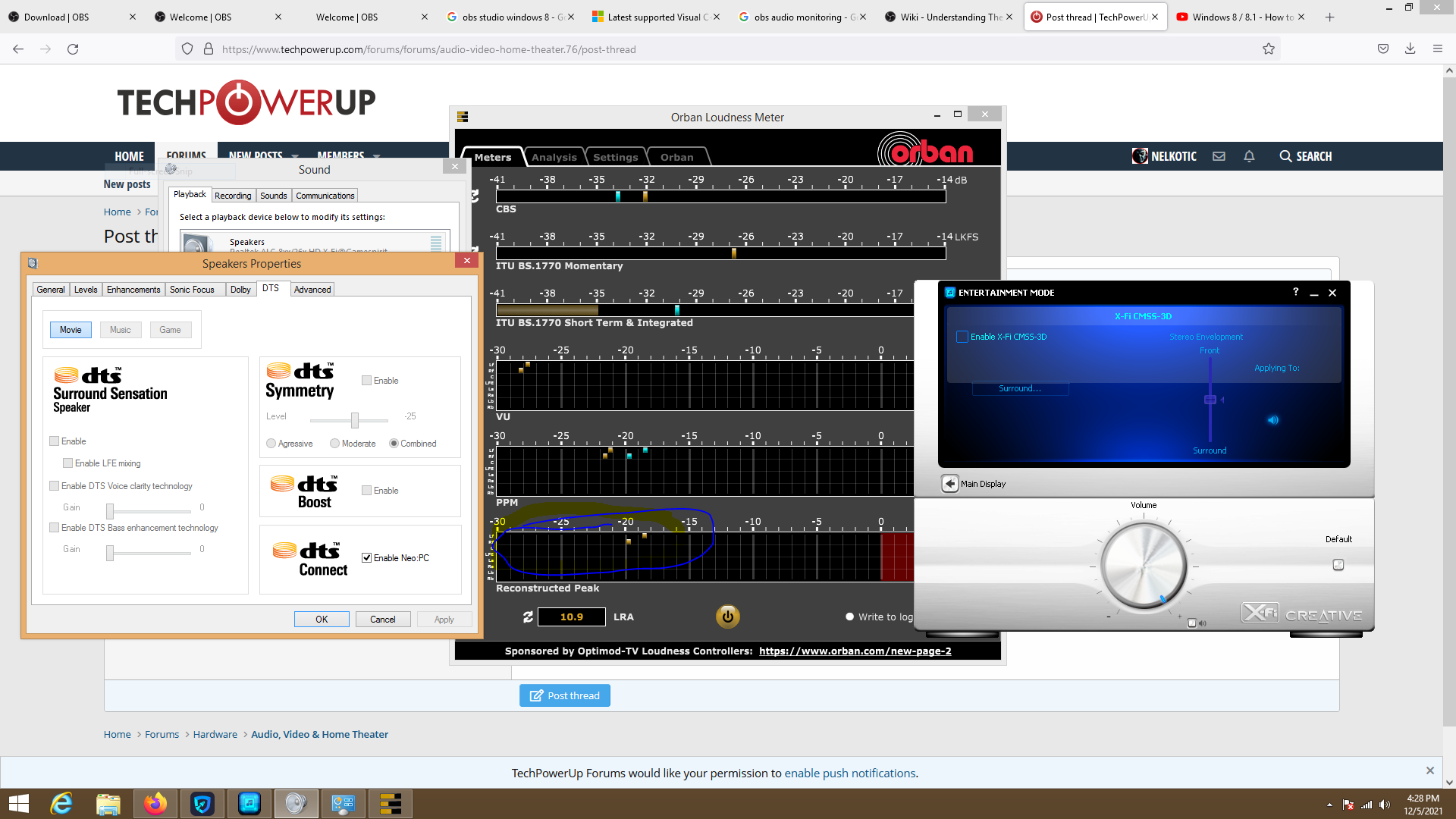Screen dimensions: 1456x819
Task: Select the Combined symmetry option
Action: (394, 444)
